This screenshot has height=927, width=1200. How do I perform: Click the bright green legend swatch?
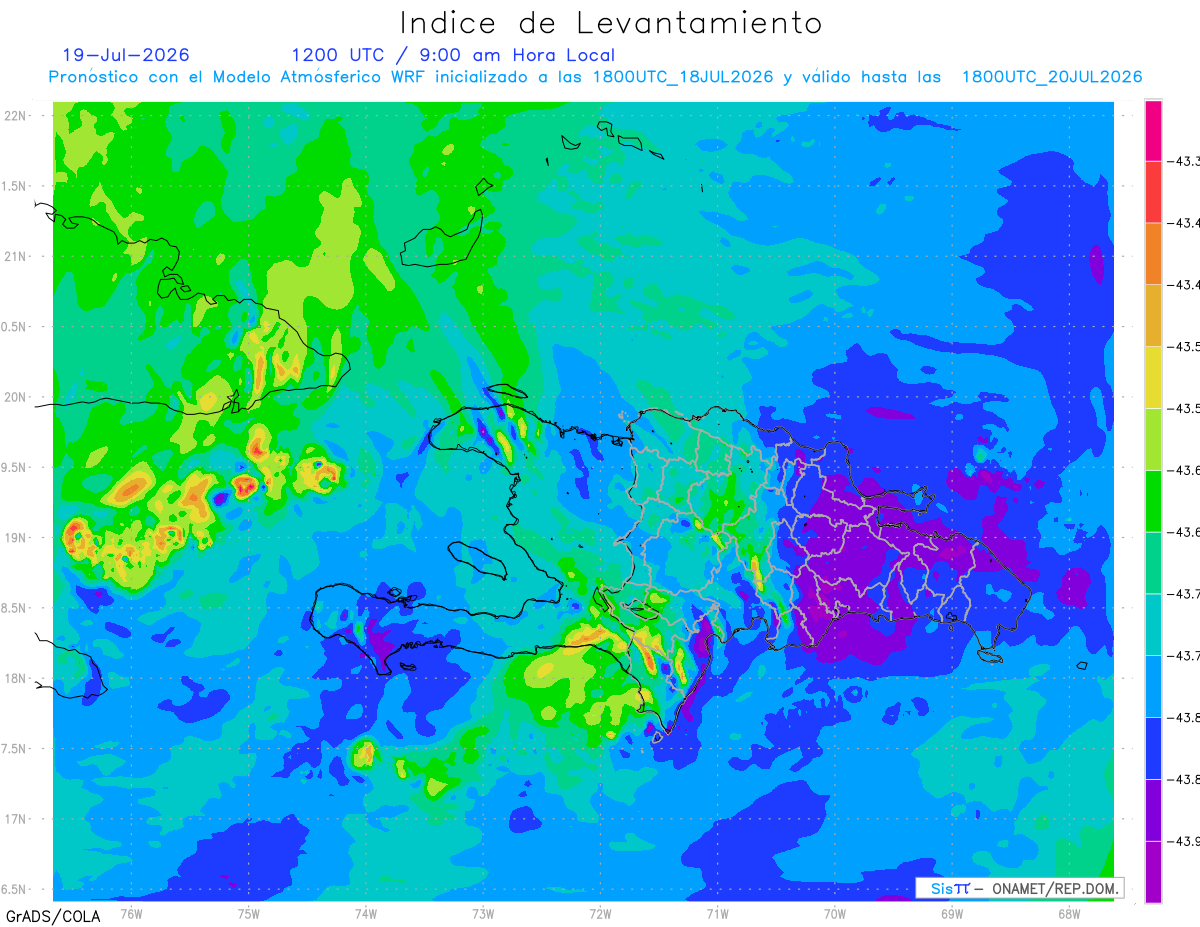(x=1153, y=500)
